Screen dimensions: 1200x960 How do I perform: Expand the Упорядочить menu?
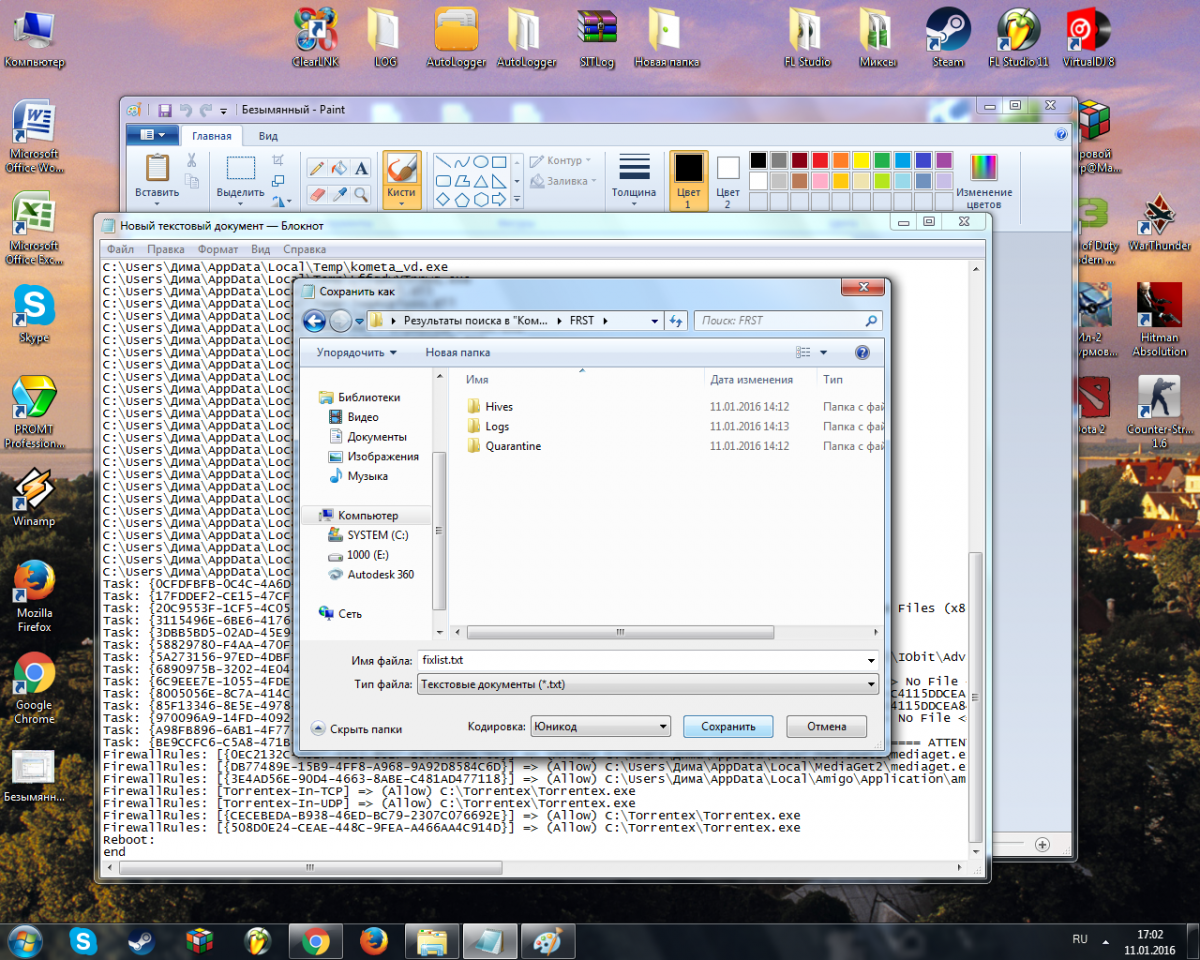pos(356,352)
